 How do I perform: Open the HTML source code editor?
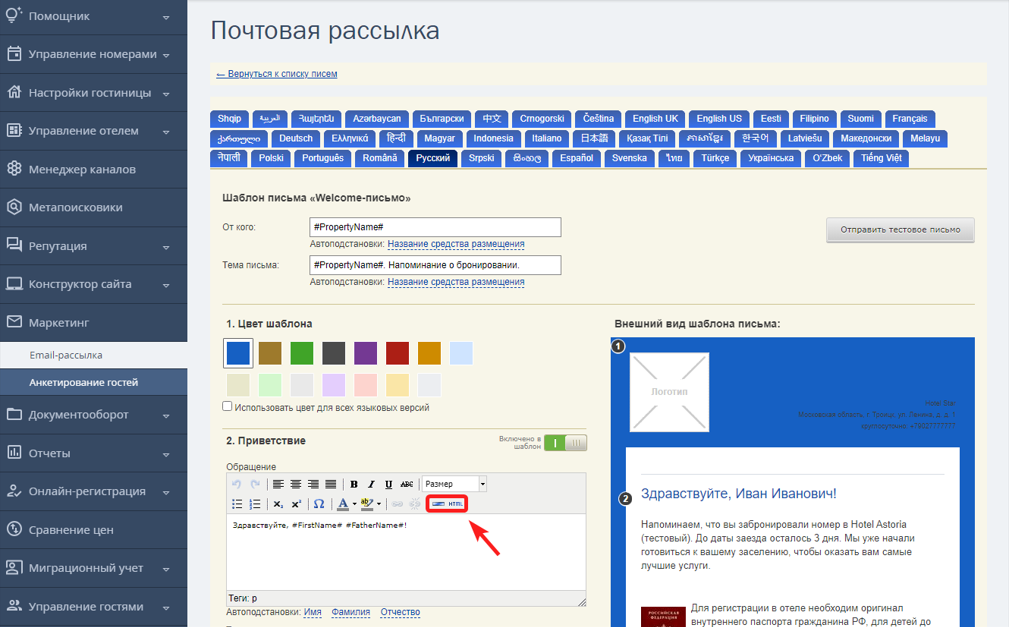456,504
